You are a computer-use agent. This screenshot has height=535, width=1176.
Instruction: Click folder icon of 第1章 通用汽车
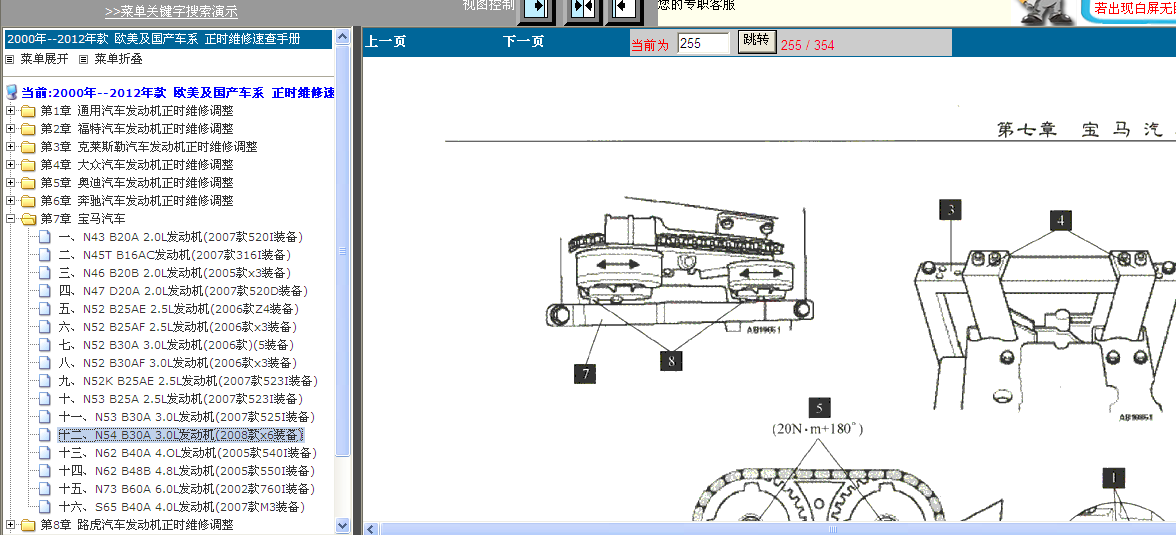pos(28,111)
